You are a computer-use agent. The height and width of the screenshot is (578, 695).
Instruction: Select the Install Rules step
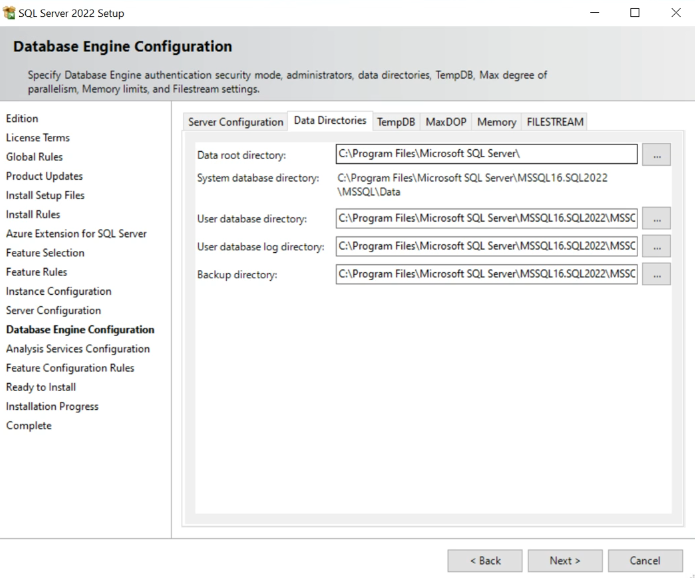click(x=33, y=215)
